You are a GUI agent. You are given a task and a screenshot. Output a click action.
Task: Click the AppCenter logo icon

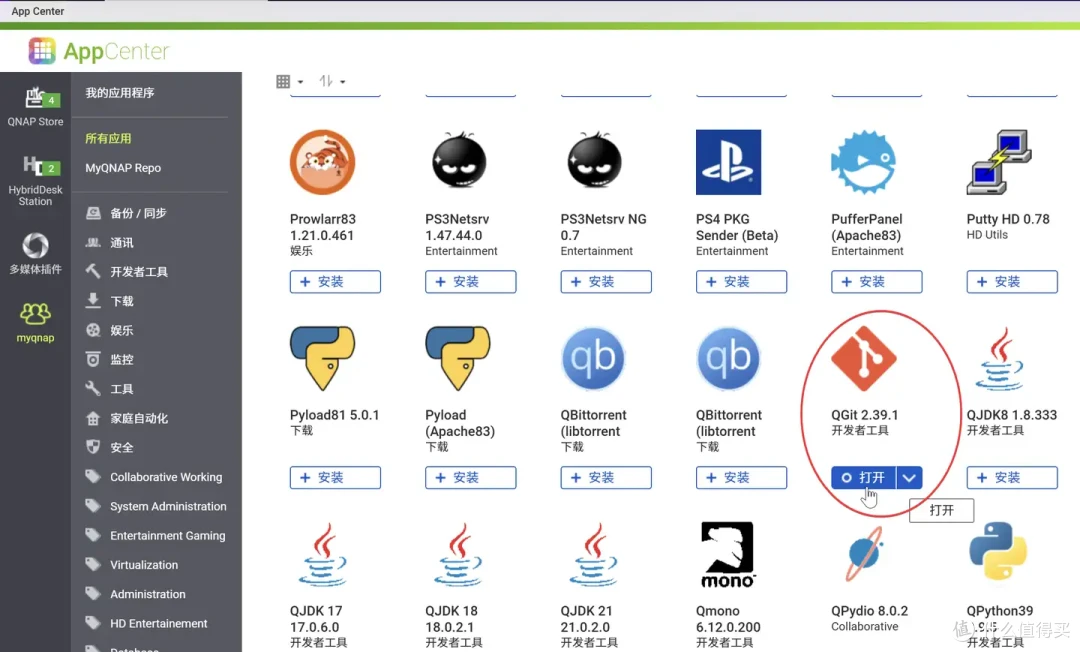pyautogui.click(x=42, y=51)
